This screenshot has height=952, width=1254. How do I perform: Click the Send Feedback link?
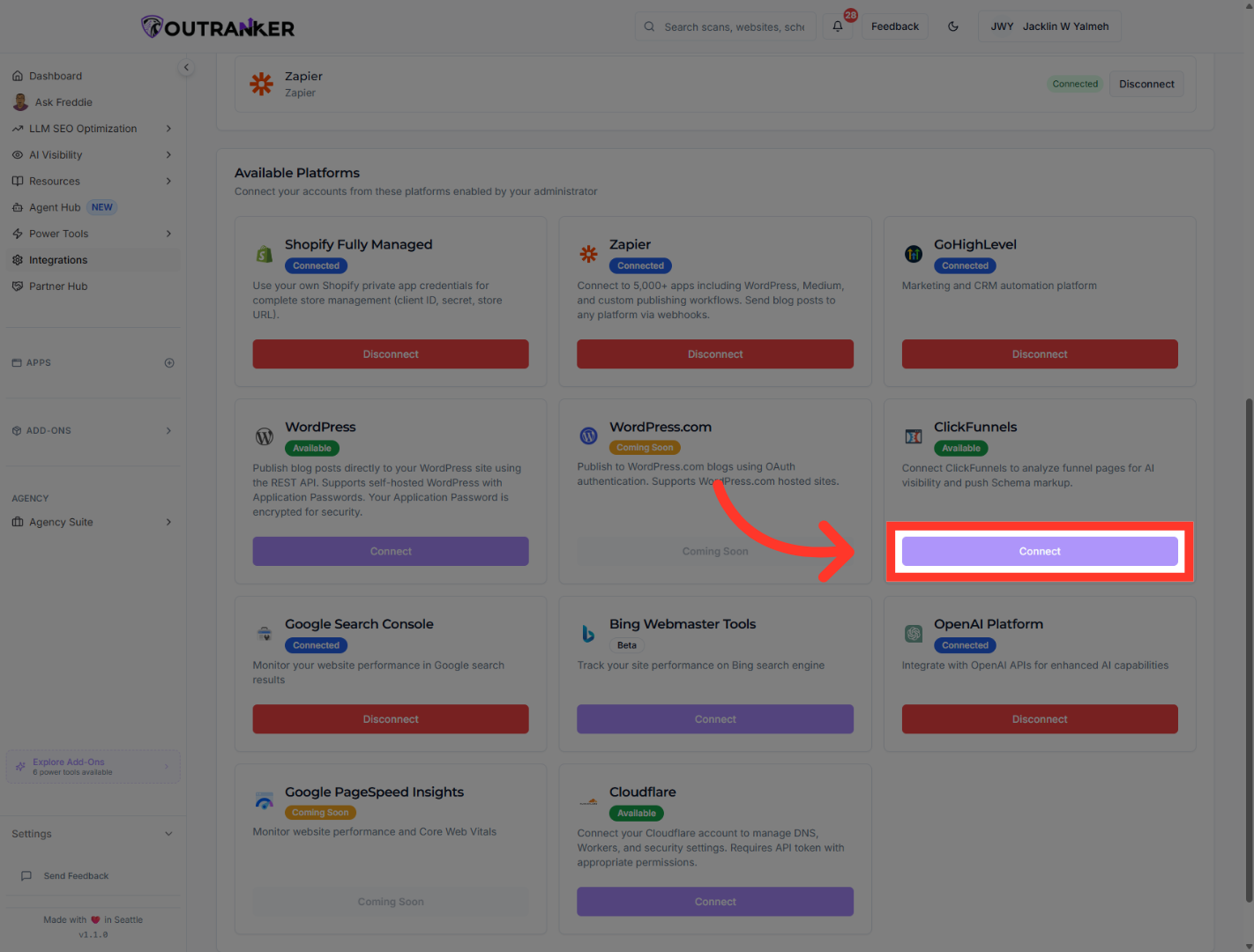(76, 876)
